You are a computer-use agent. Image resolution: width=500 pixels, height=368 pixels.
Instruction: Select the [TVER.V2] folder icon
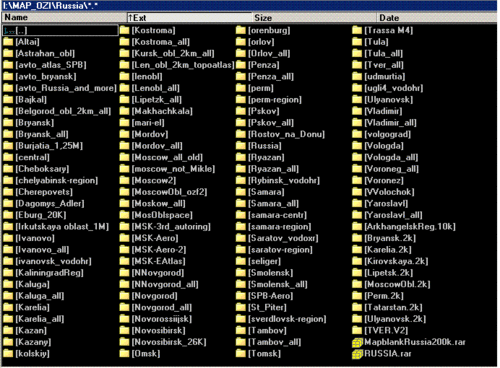pyautogui.click(x=357, y=331)
